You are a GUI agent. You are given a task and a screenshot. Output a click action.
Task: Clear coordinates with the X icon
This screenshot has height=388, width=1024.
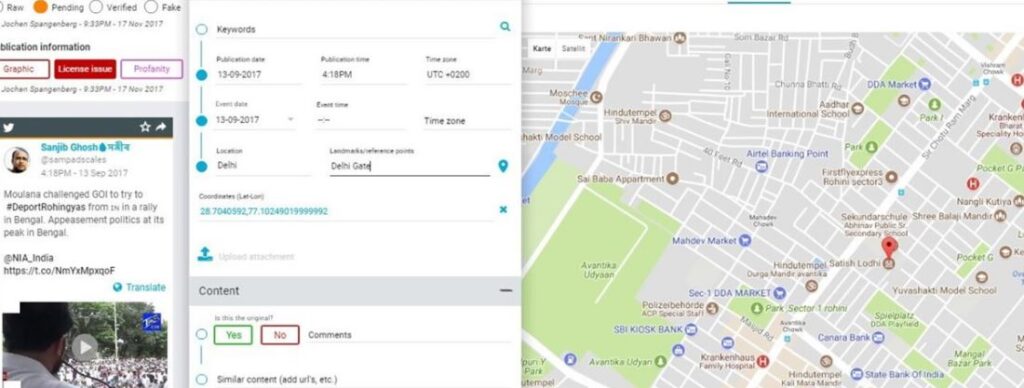pyautogui.click(x=504, y=210)
